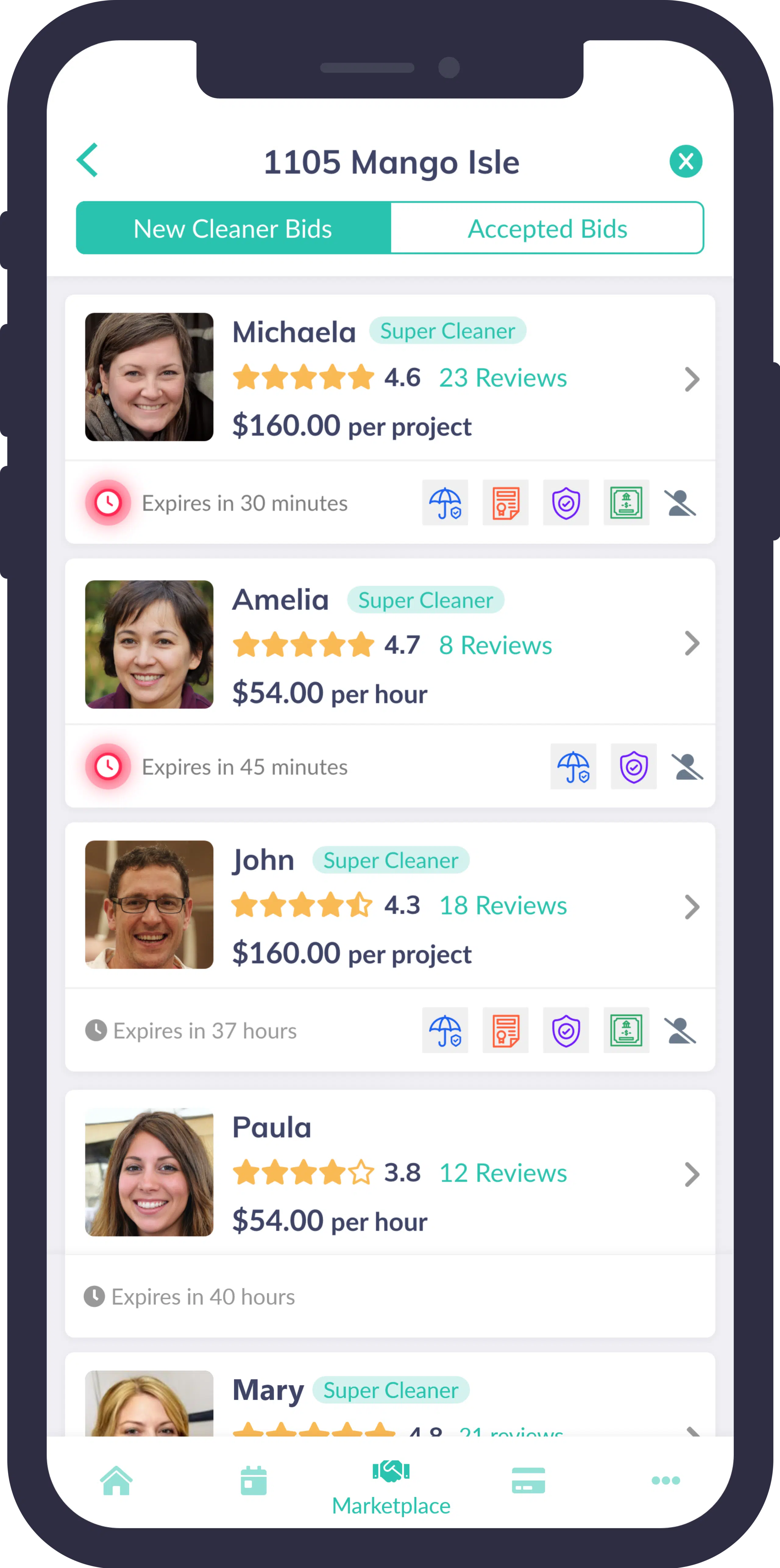Open payments card icon in bottom bar
780x1568 pixels.
click(x=528, y=1480)
